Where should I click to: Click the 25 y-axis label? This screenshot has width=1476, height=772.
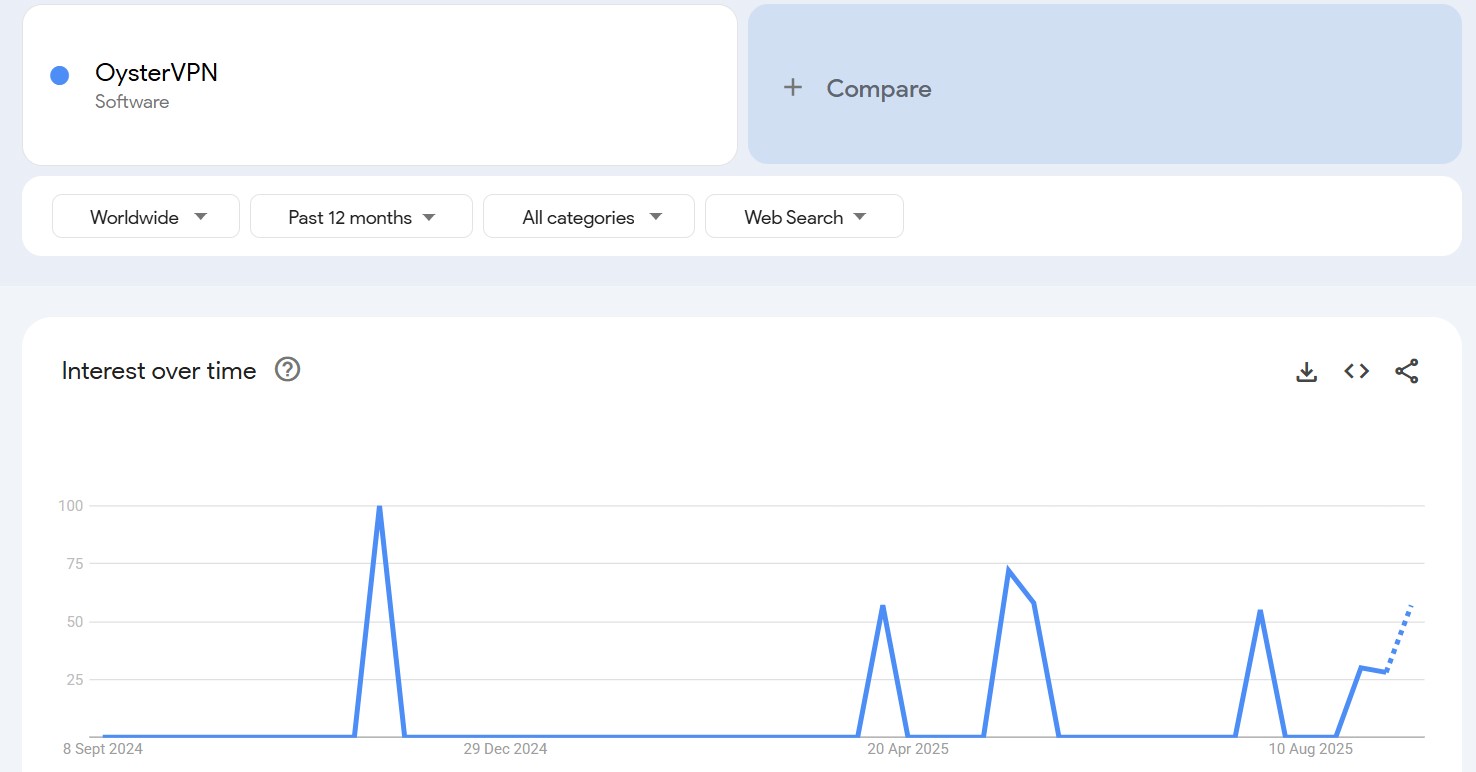[x=75, y=680]
